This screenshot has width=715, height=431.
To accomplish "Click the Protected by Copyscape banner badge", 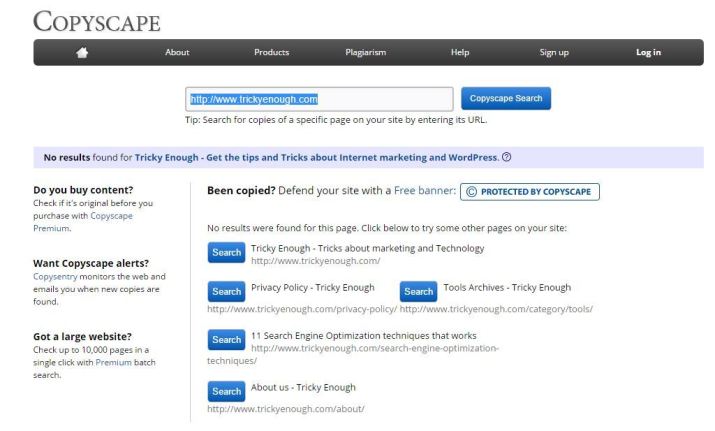I will pos(529,191).
